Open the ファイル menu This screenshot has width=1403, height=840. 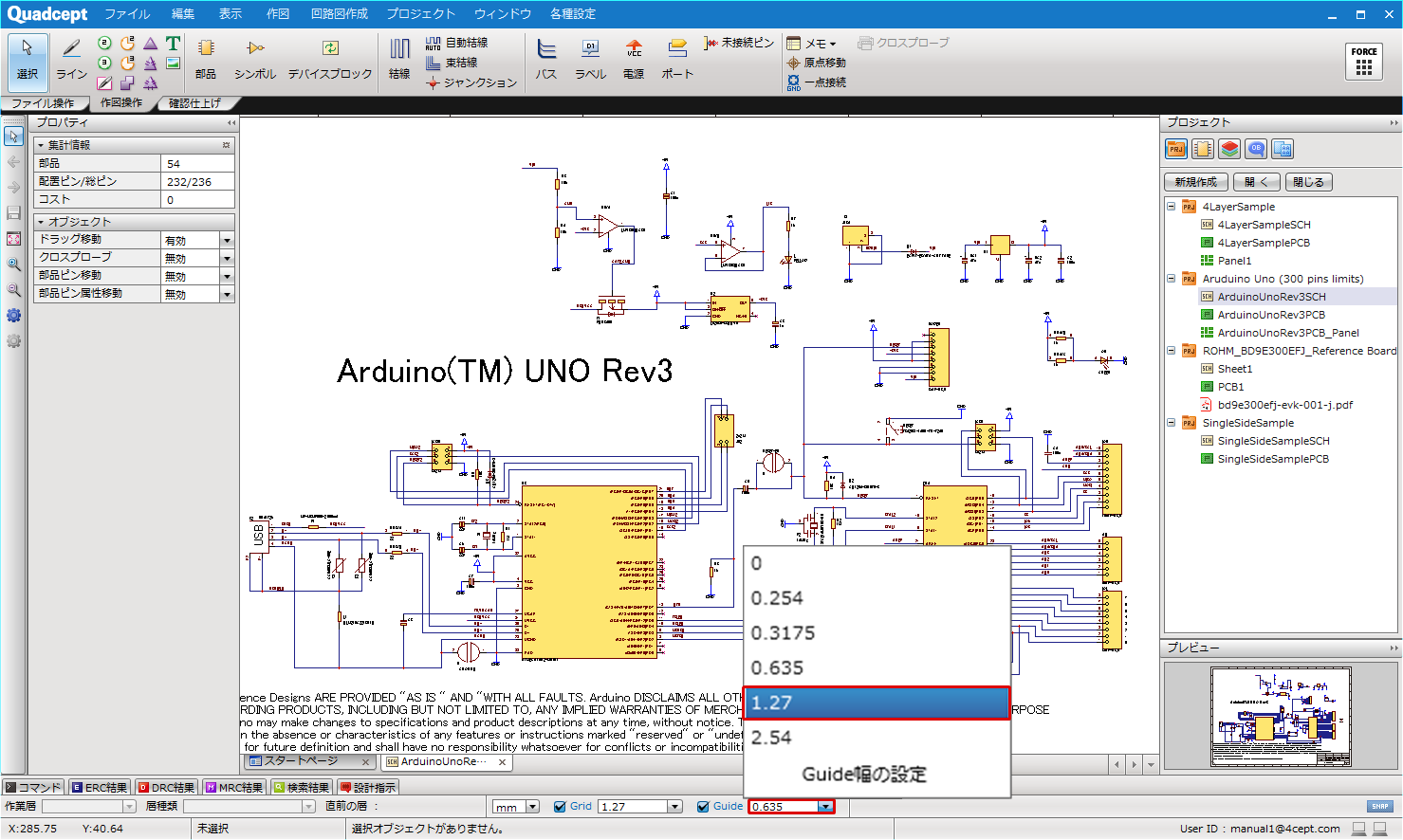click(127, 14)
